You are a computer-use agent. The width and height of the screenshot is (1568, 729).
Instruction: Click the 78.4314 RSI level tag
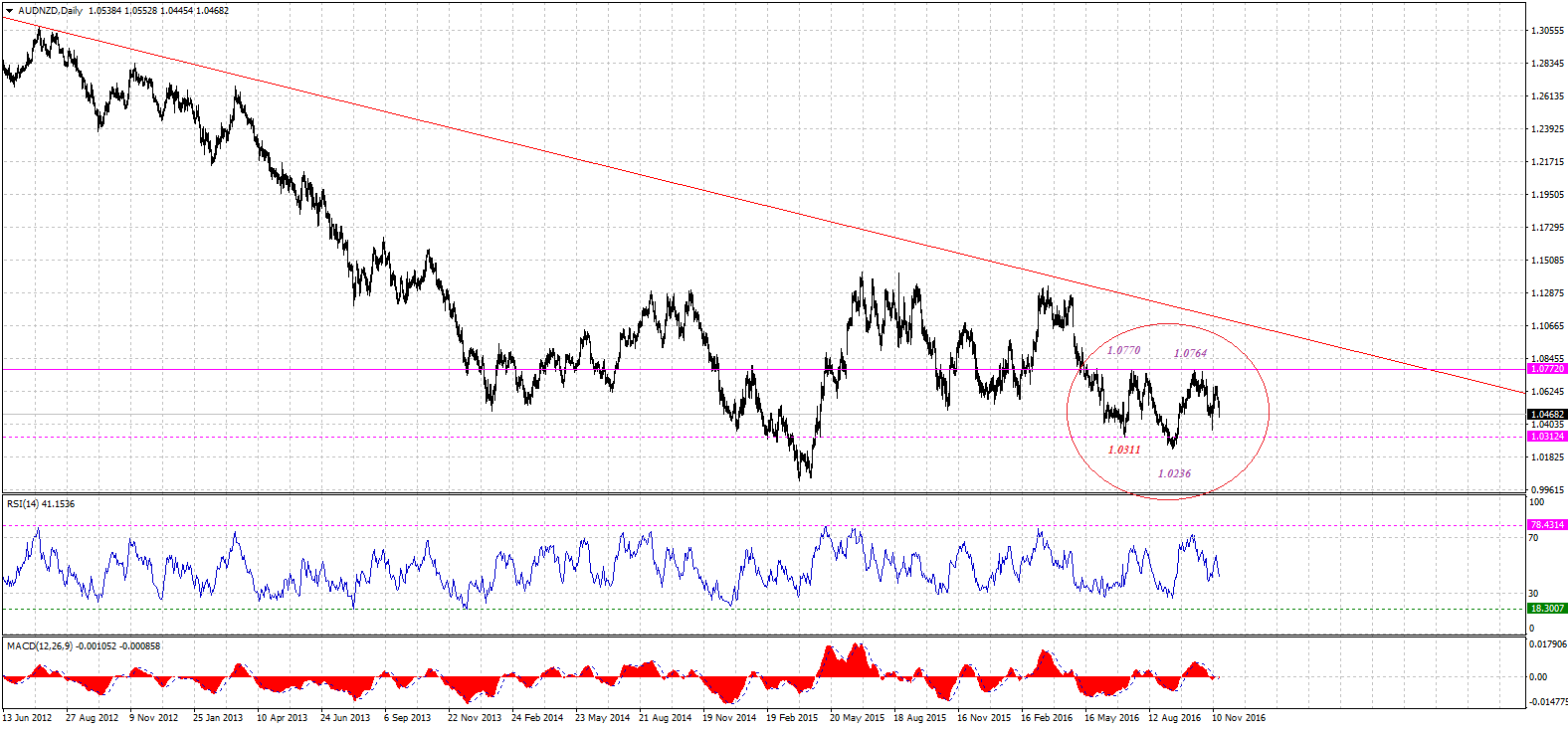[1547, 525]
